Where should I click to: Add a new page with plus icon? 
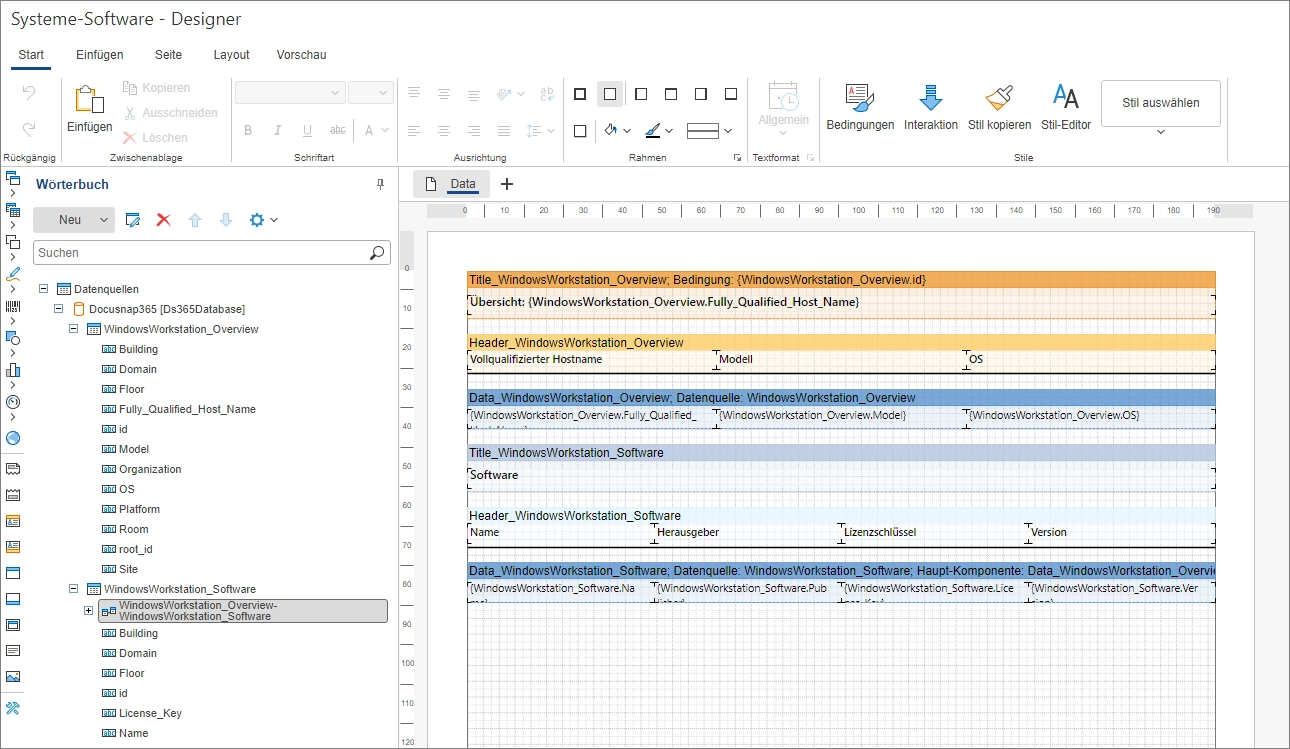point(507,184)
